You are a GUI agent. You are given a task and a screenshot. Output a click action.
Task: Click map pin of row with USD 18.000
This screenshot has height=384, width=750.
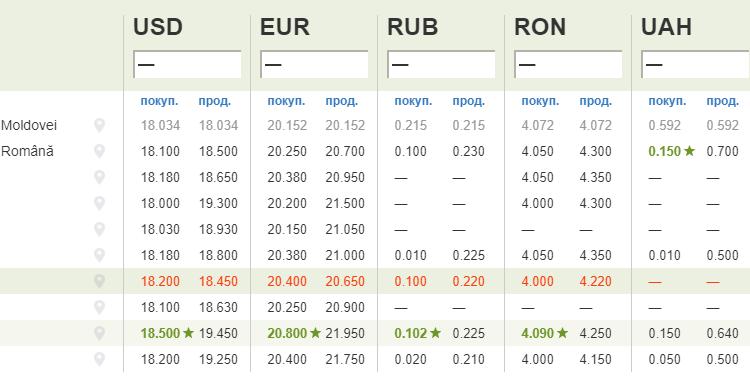point(99,203)
